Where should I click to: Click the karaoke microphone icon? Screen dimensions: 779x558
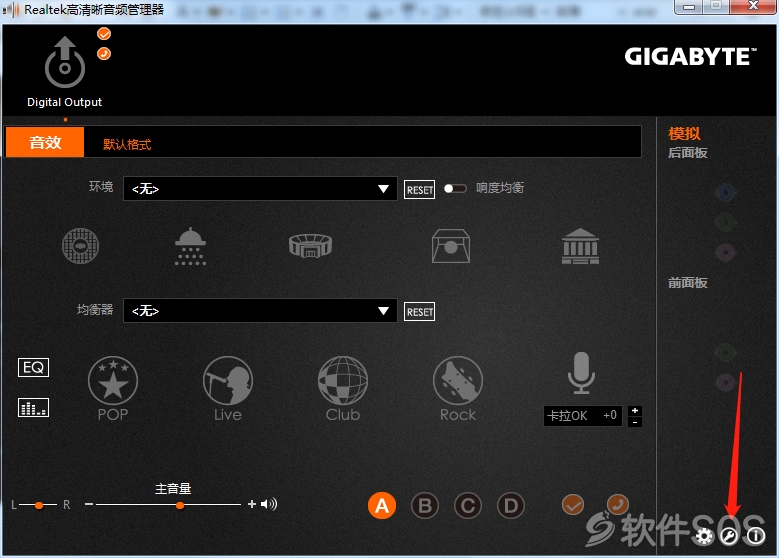[x=581, y=373]
